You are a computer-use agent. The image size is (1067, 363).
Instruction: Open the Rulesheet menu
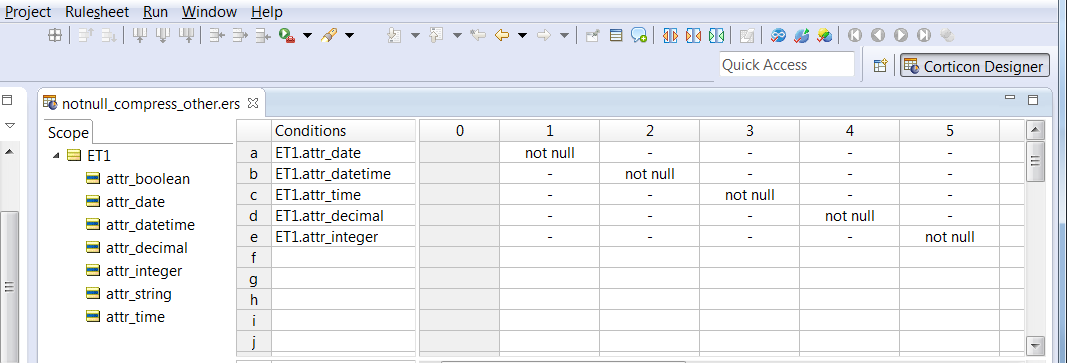[x=92, y=12]
